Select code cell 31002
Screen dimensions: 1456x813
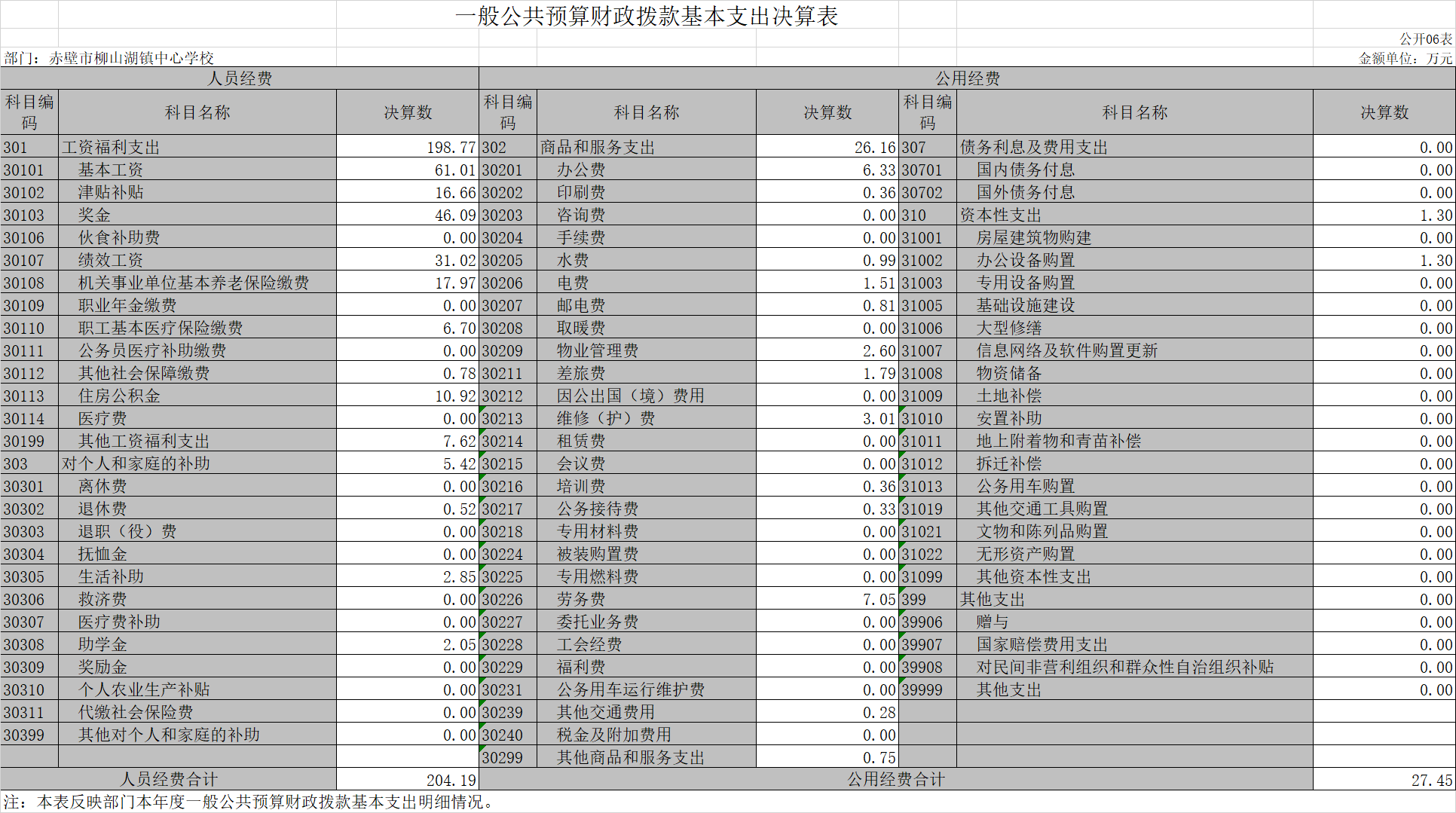[x=928, y=260]
